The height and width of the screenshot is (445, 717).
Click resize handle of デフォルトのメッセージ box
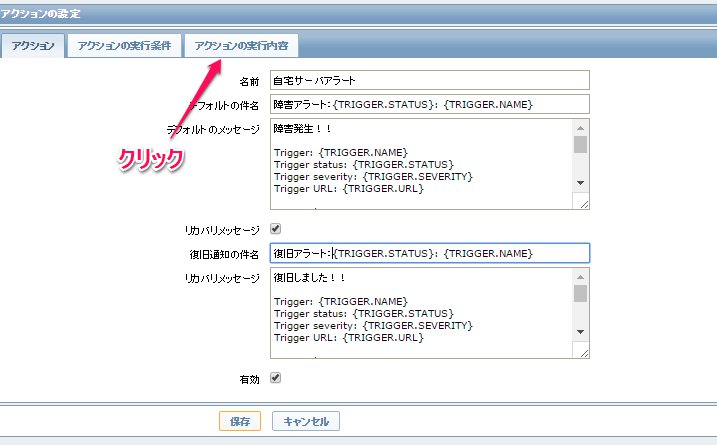(x=583, y=203)
